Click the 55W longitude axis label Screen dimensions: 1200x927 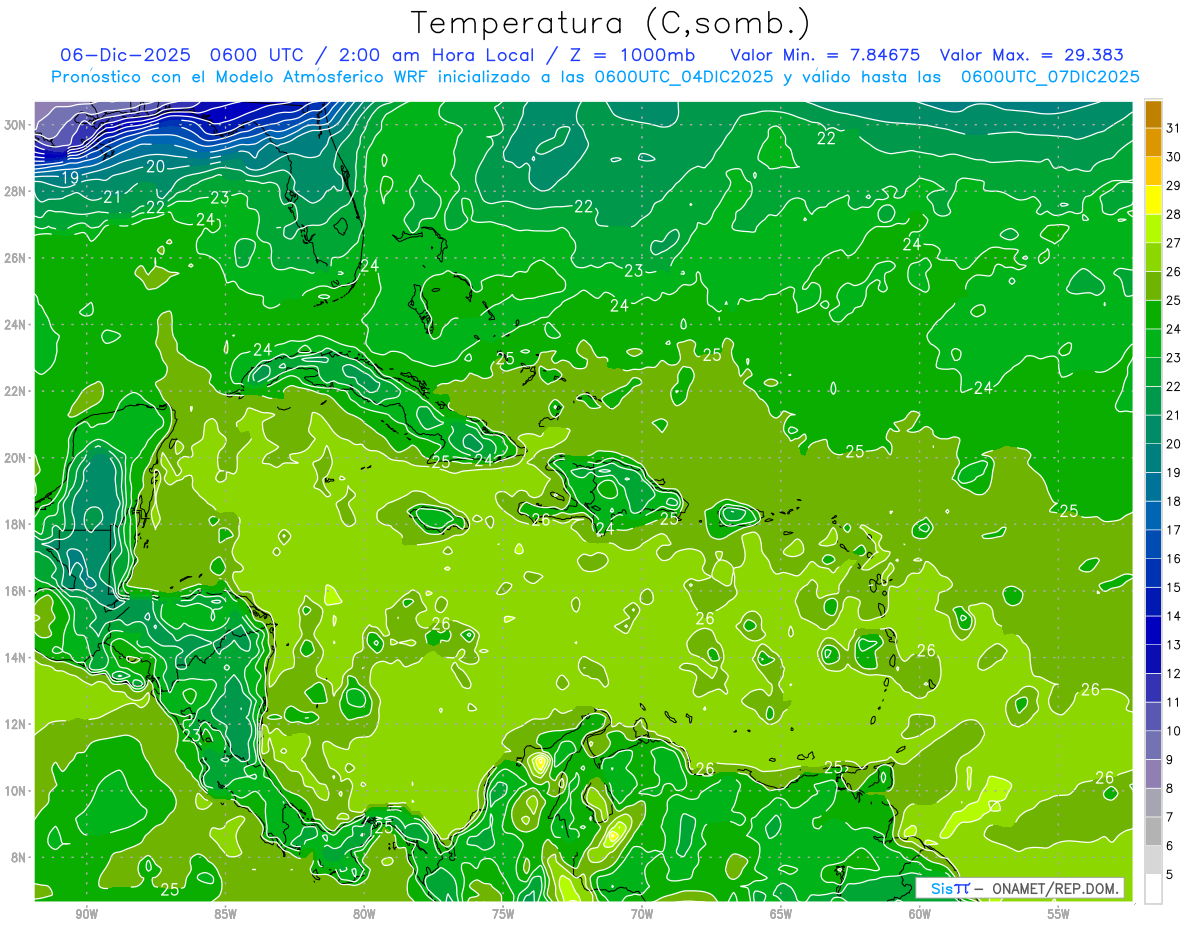click(1058, 914)
